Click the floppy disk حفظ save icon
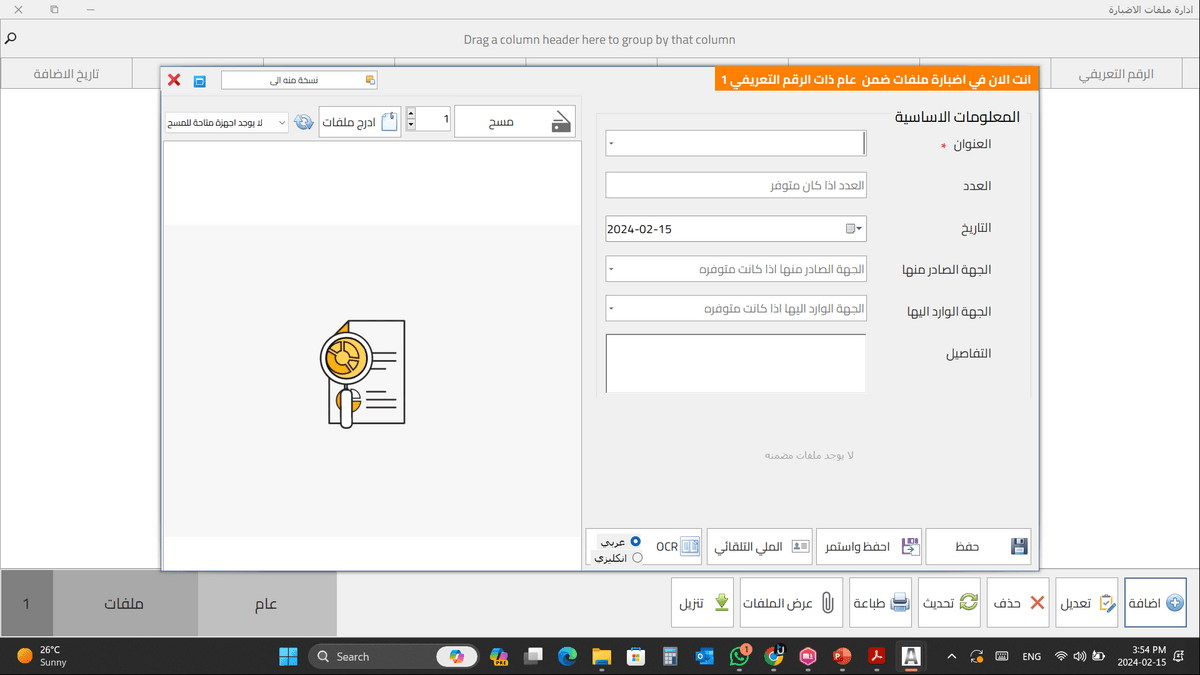The width and height of the screenshot is (1200, 675). pos(1018,547)
